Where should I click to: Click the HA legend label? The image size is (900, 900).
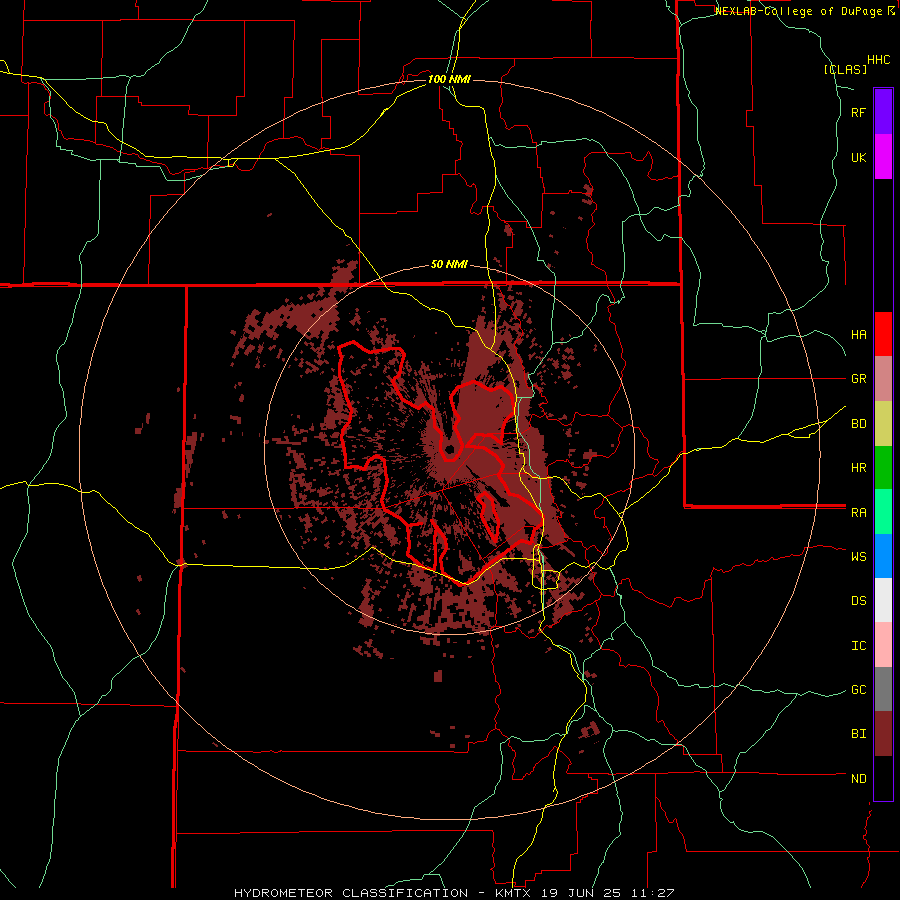pyautogui.click(x=858, y=335)
